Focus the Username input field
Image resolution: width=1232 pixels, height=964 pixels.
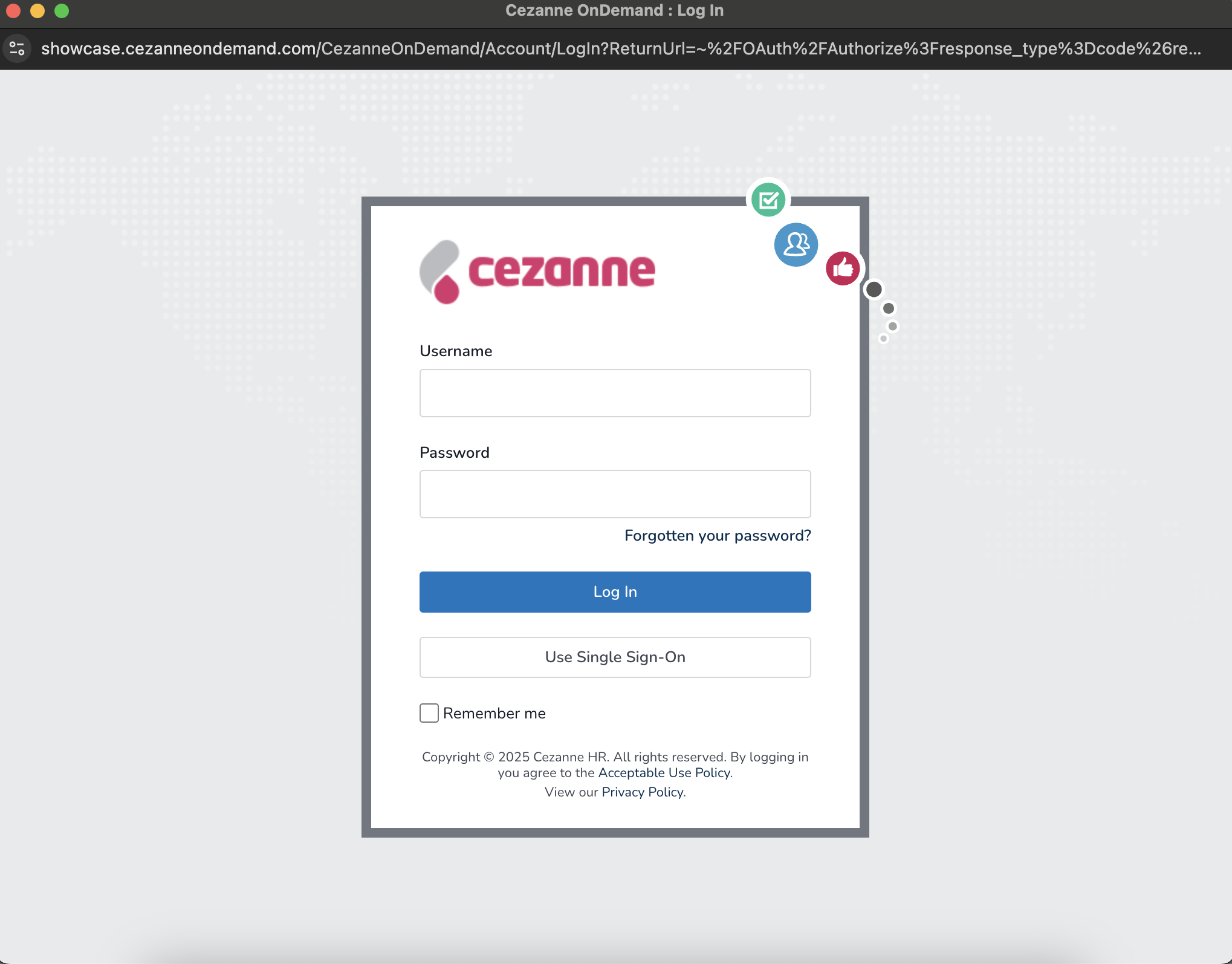615,393
